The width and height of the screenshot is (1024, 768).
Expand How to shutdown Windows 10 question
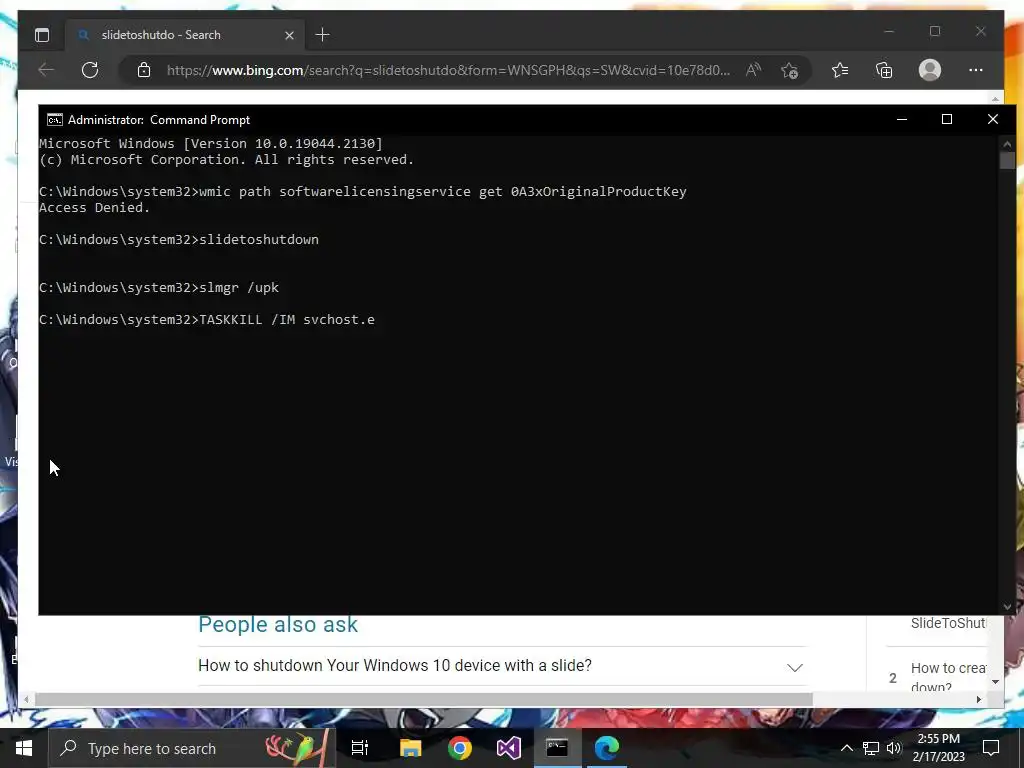click(795, 667)
